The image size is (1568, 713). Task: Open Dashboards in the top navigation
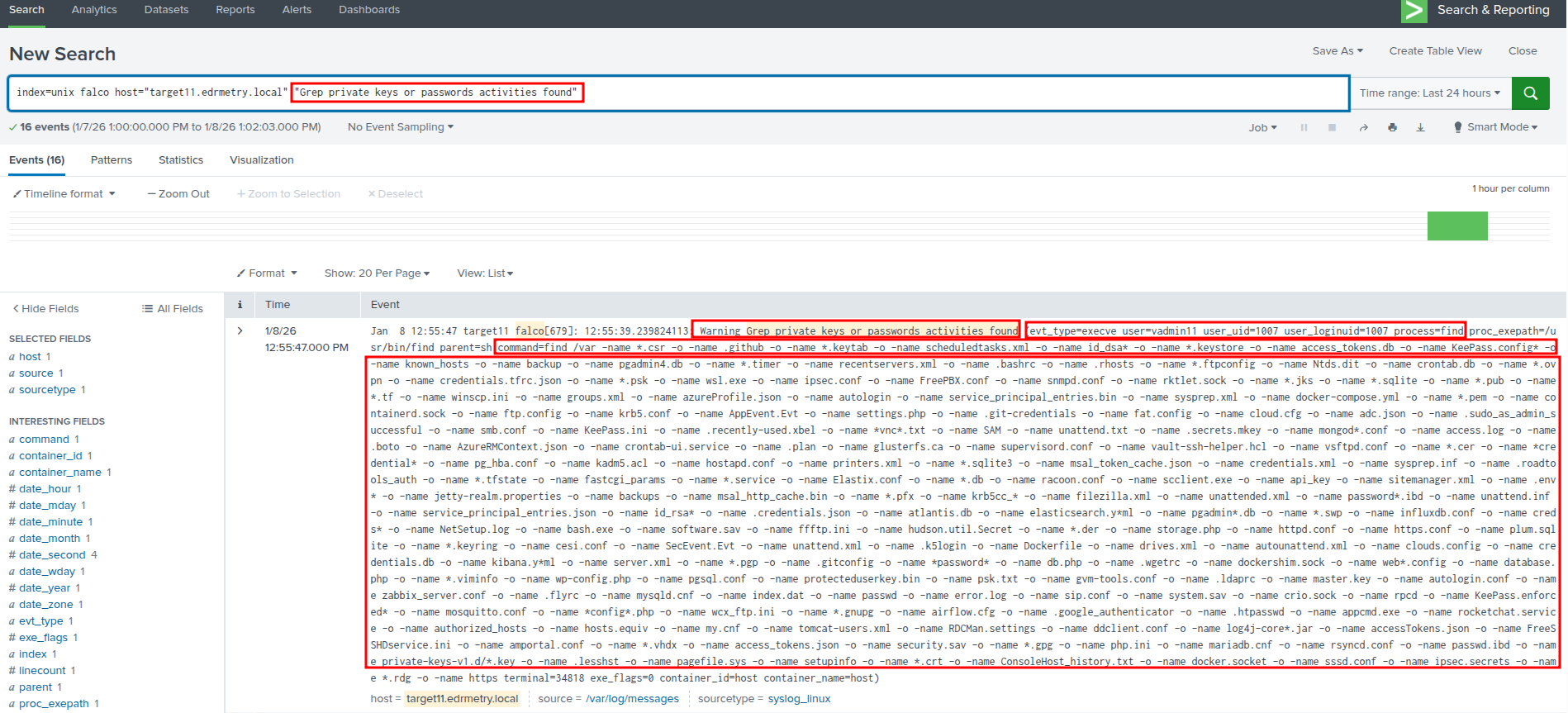pos(368,10)
